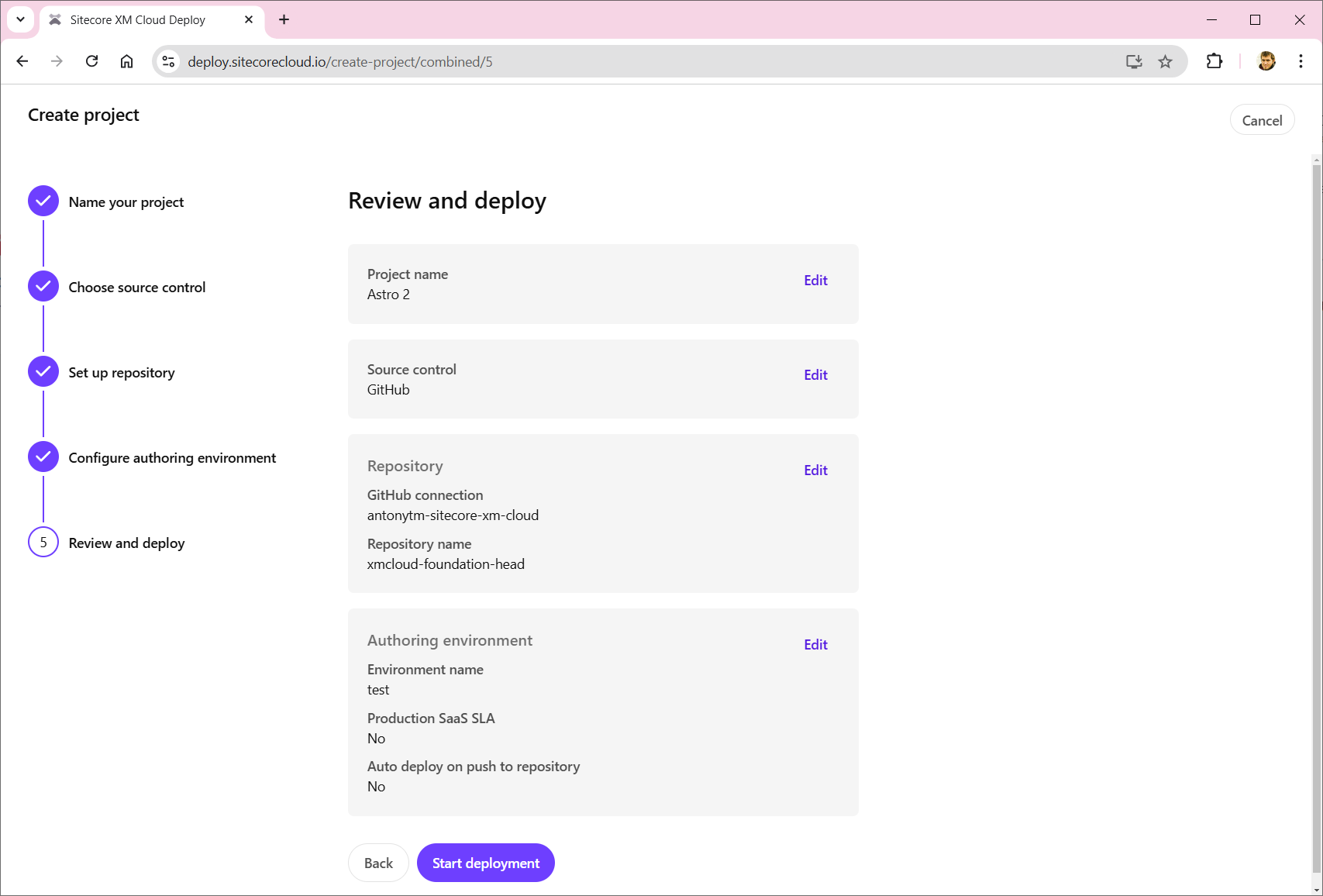This screenshot has height=896, width=1323.
Task: Jump to Set up repository step
Action: pos(121,372)
